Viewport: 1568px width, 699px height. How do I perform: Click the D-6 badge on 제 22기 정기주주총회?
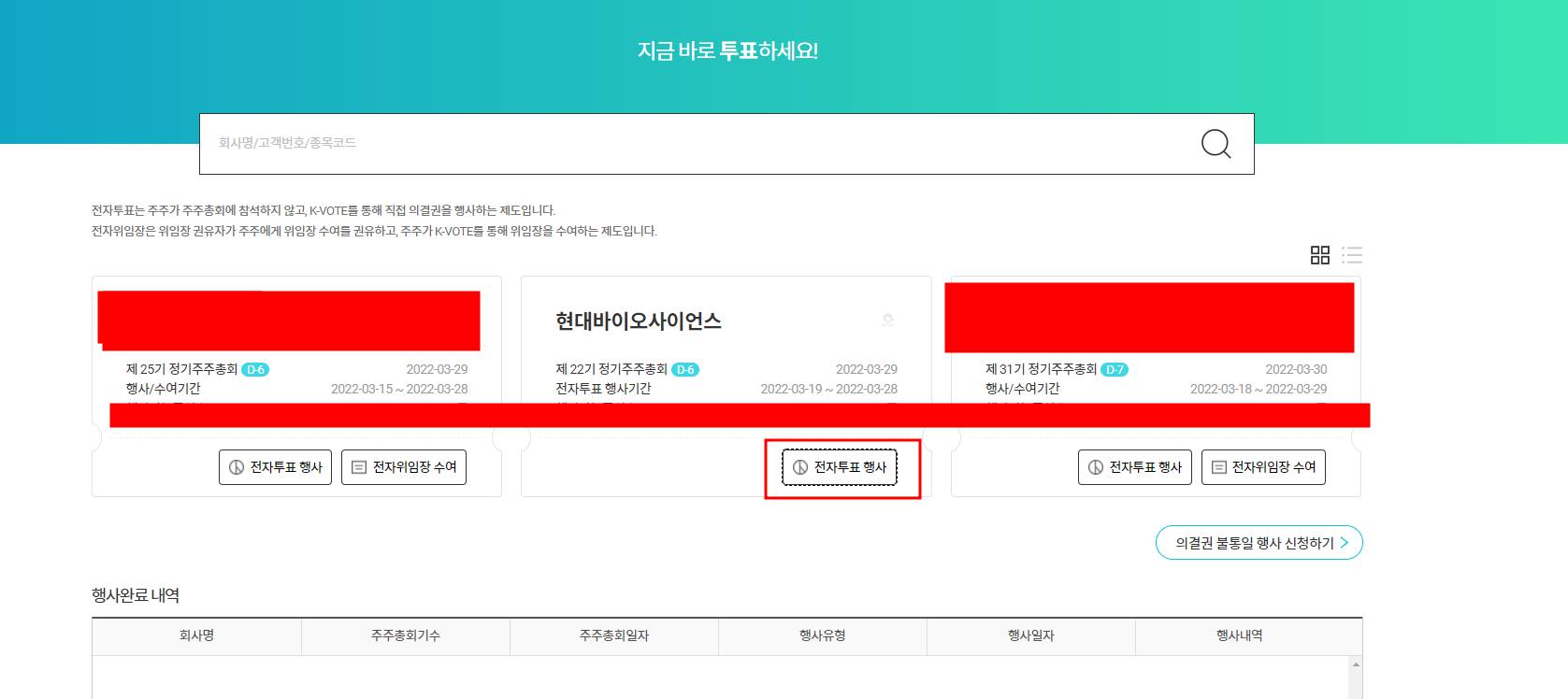point(685,370)
